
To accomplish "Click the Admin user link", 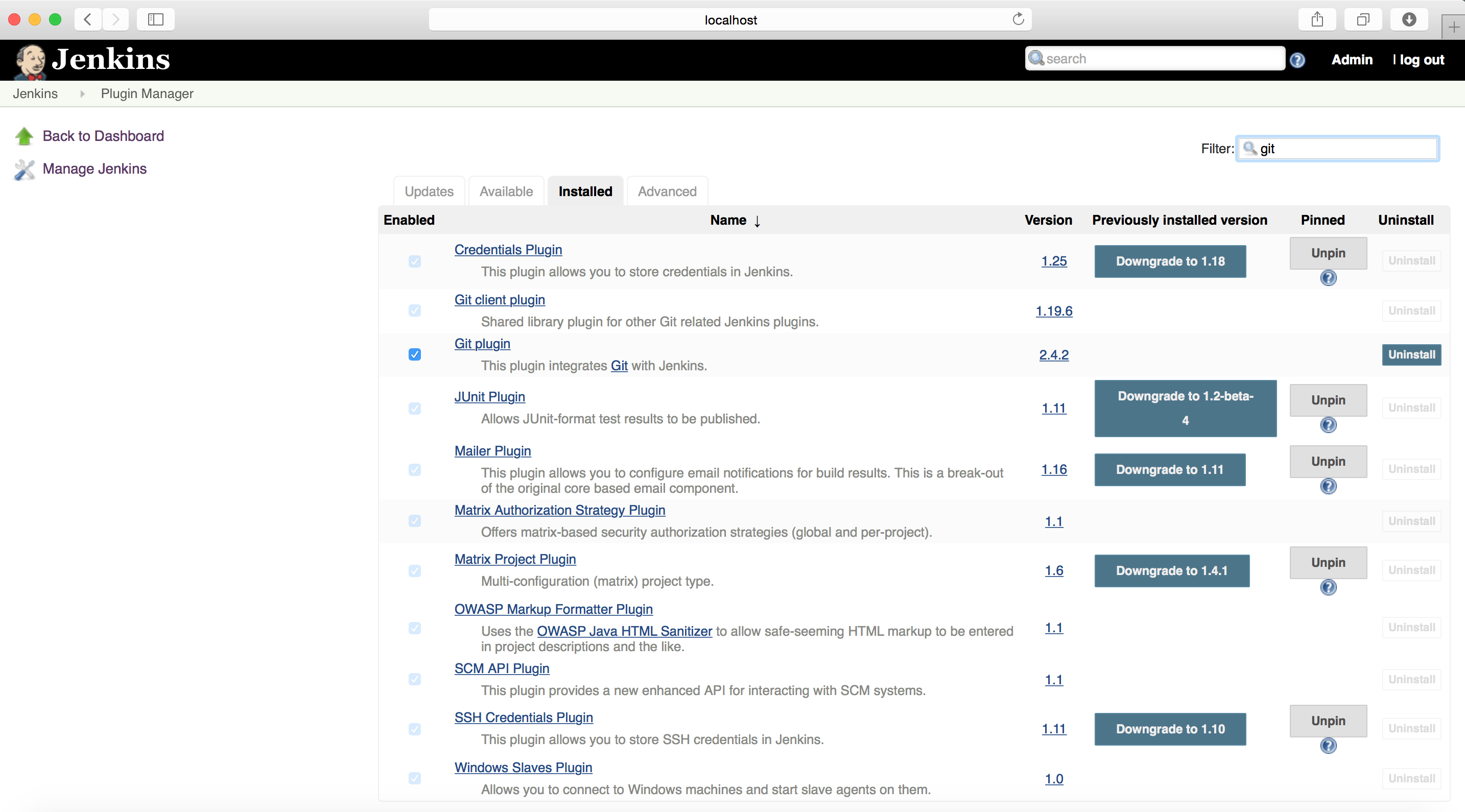I will pyautogui.click(x=1352, y=60).
